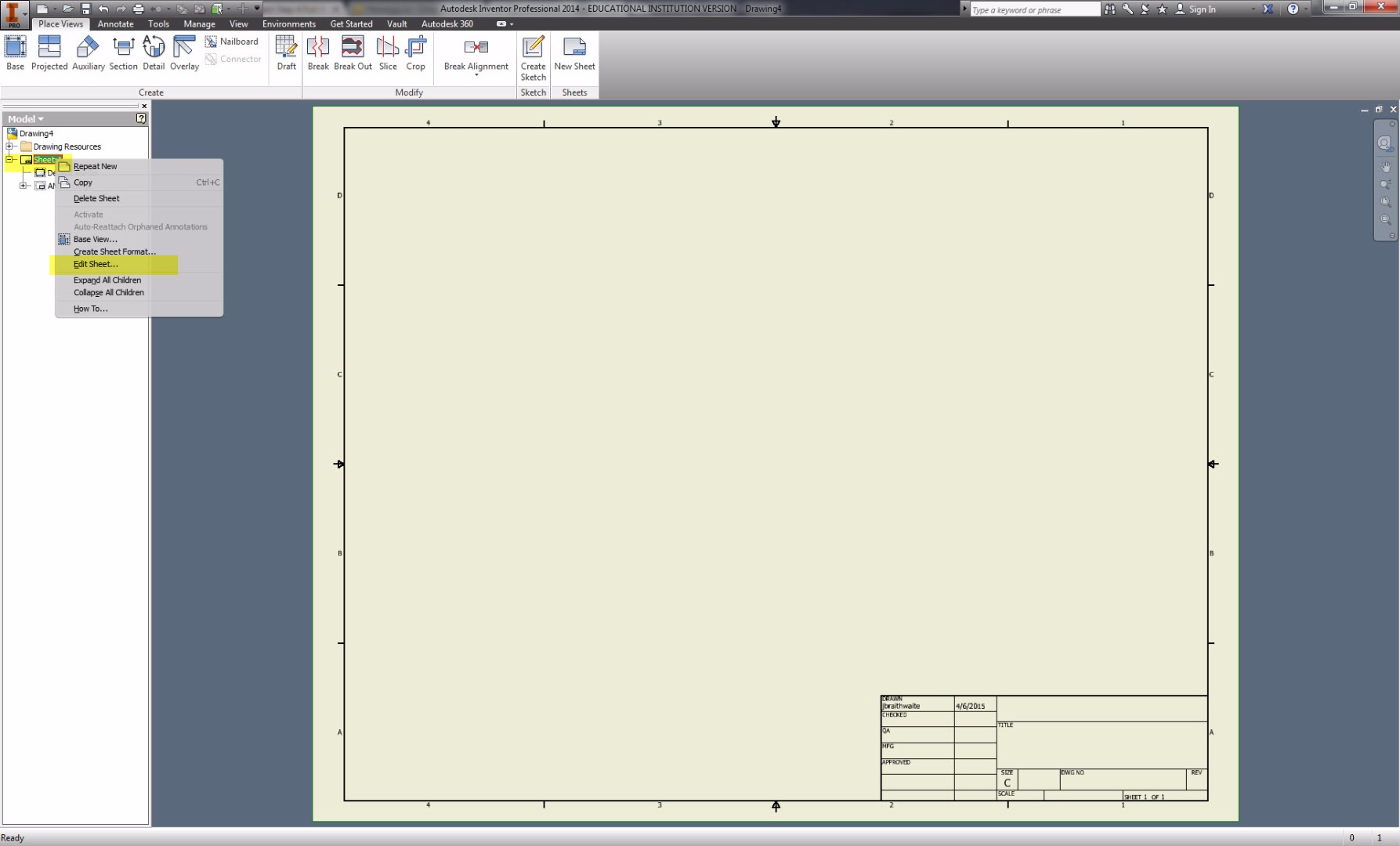Click the Zoom tool in navigation bar

(x=1385, y=185)
